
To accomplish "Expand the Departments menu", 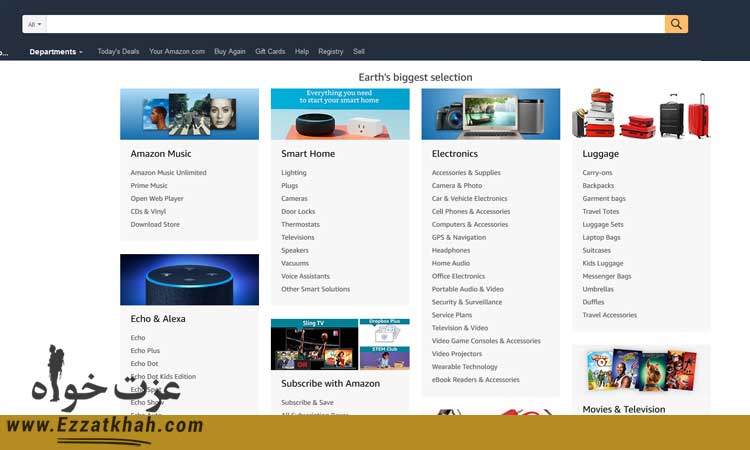I will pos(56,52).
